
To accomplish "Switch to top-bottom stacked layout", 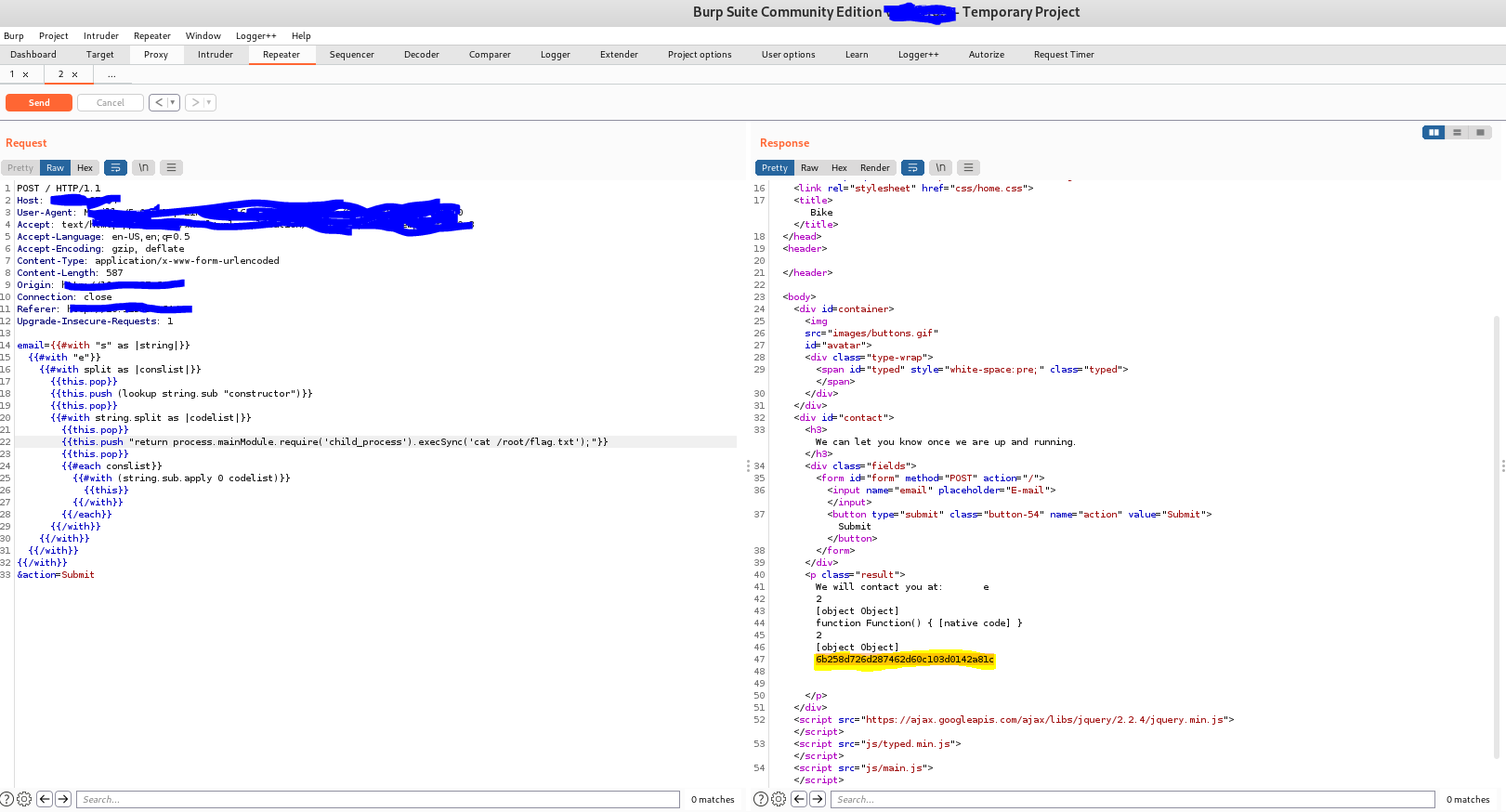I will tap(1457, 132).
